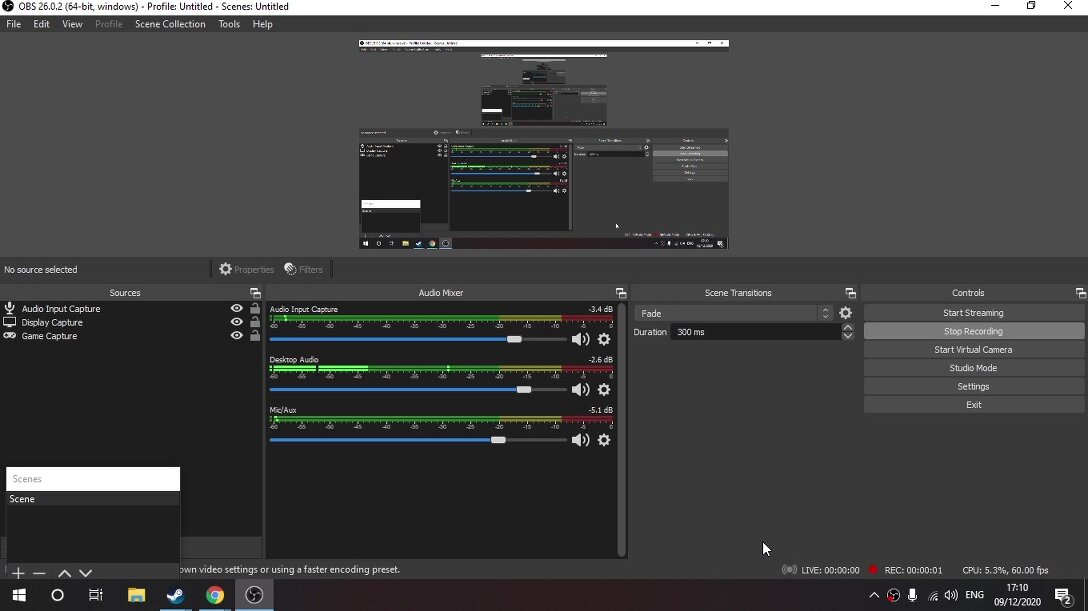The width and height of the screenshot is (1088, 611).
Task: Click Start Virtual Camera
Action: (973, 350)
